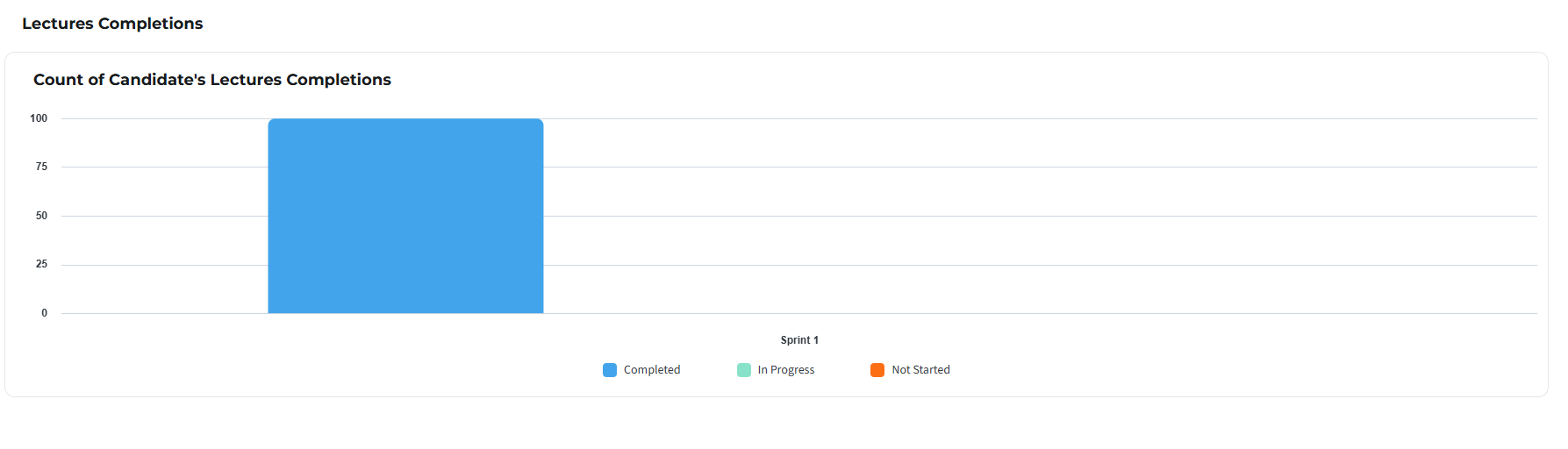Click the horizontal gridline at value 75

click(x=965, y=167)
